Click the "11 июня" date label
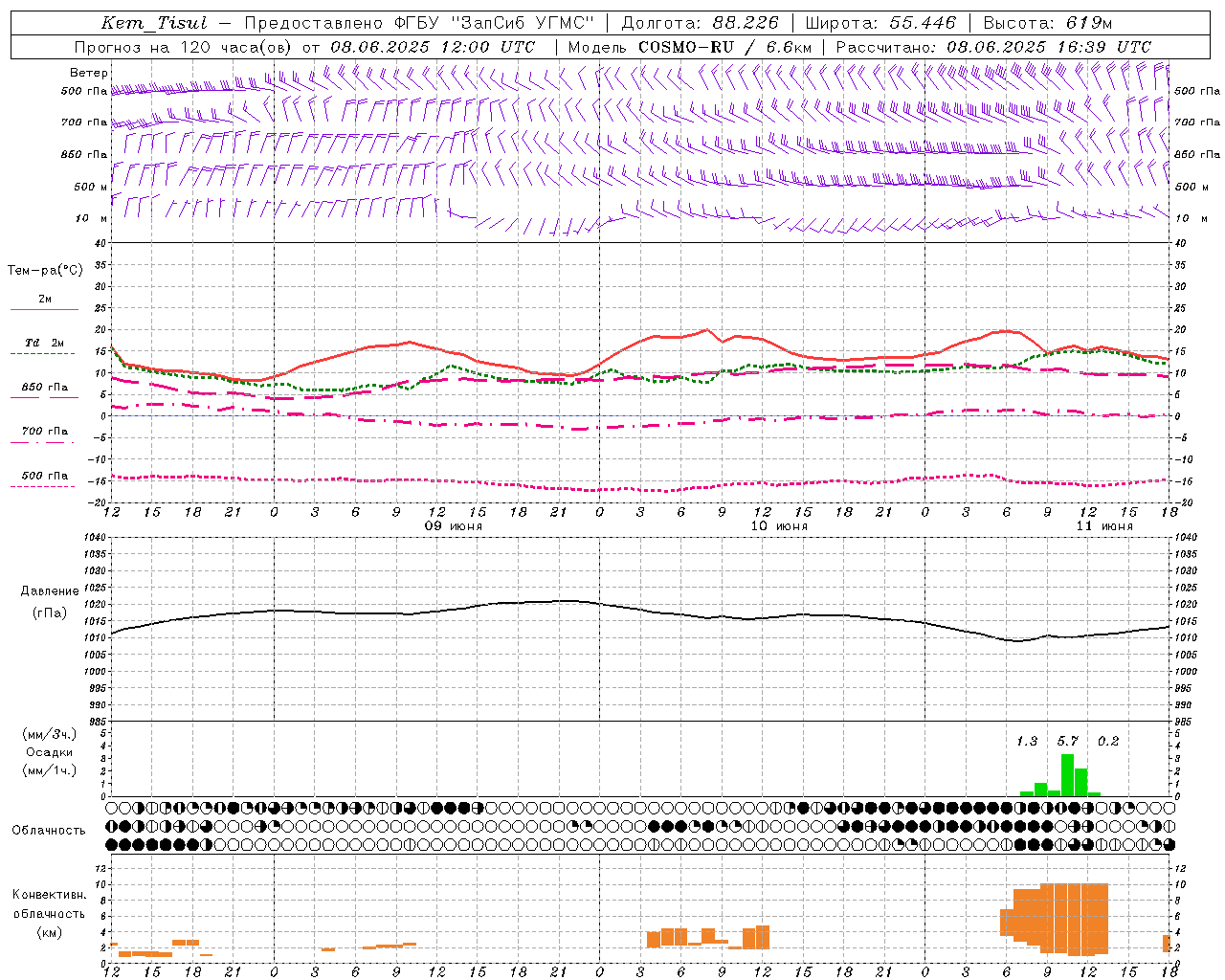The image size is (1225, 980). pos(1103,526)
